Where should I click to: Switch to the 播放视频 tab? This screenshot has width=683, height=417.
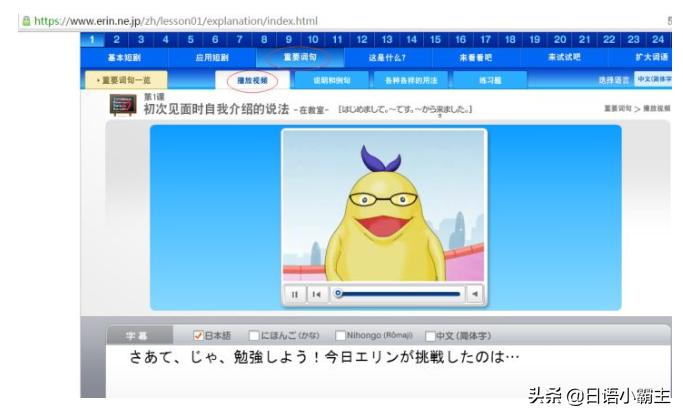pos(252,80)
